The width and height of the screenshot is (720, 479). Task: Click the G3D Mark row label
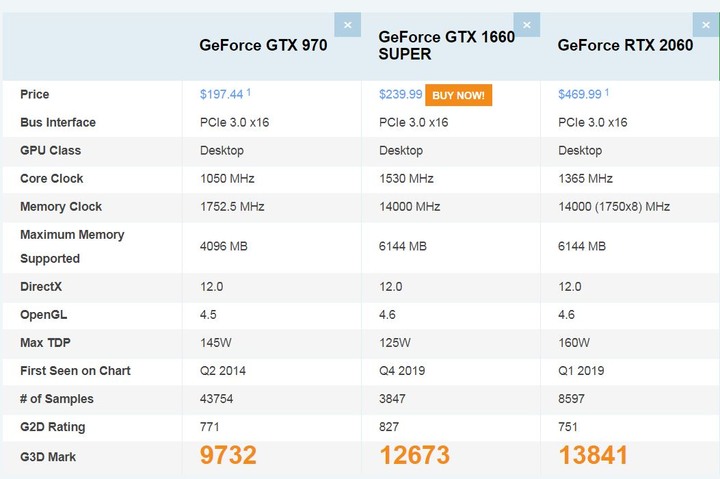tap(48, 457)
